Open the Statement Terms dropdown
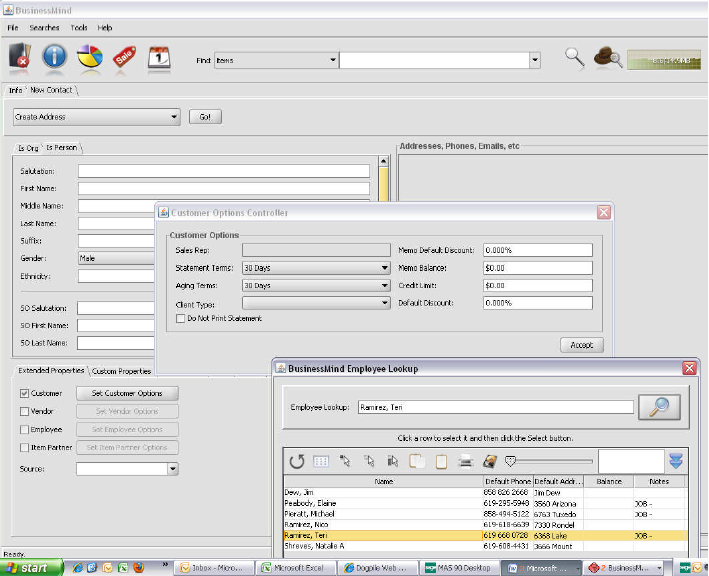The width and height of the screenshot is (709, 576). tap(316, 268)
